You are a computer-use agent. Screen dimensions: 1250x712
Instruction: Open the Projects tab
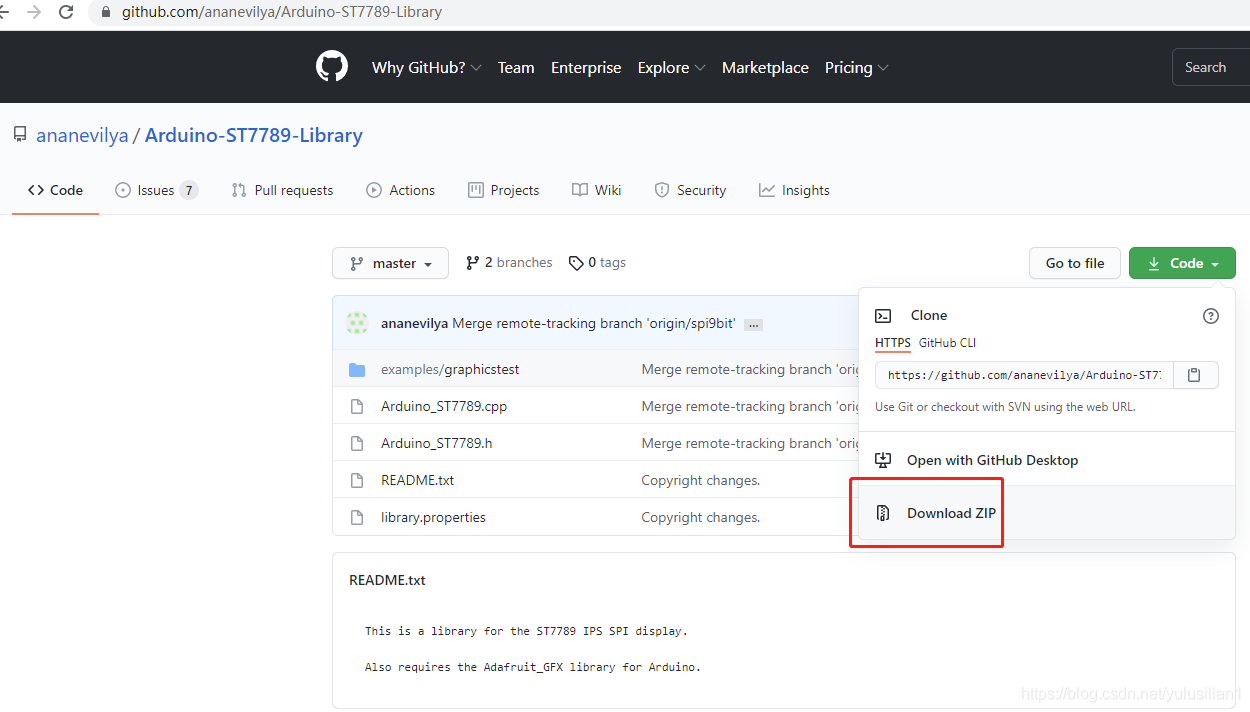point(503,190)
